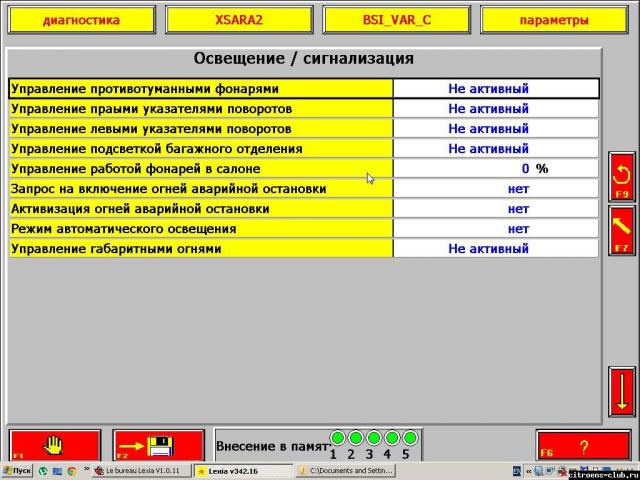The width and height of the screenshot is (640, 480).
Task: Select memory slot indicator 1
Action: click(338, 438)
